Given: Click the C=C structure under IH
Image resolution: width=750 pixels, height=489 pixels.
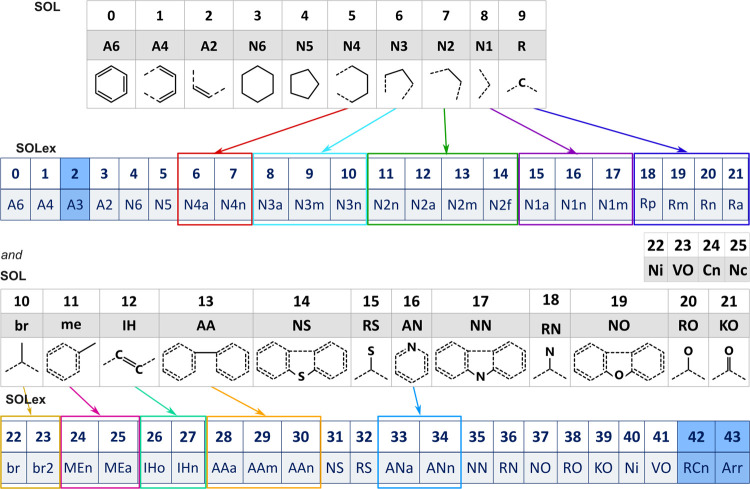Looking at the screenshot, I should point(129,362).
